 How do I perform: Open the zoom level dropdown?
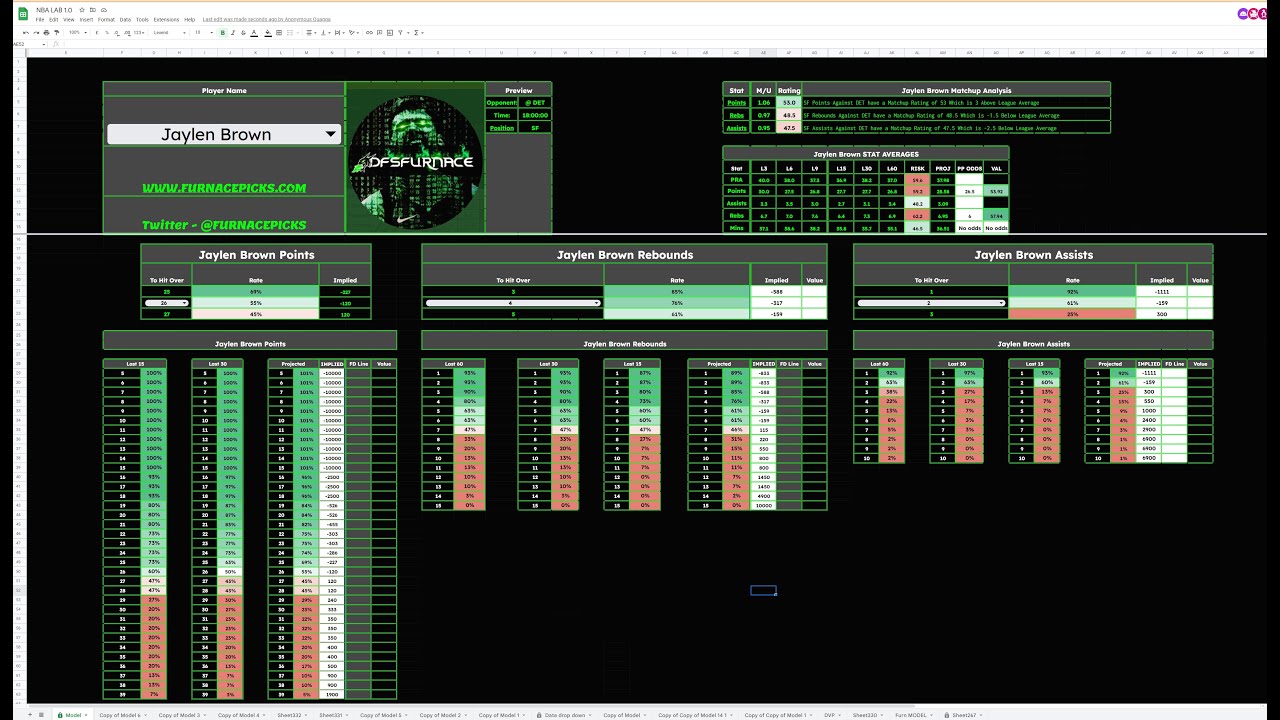pos(78,32)
